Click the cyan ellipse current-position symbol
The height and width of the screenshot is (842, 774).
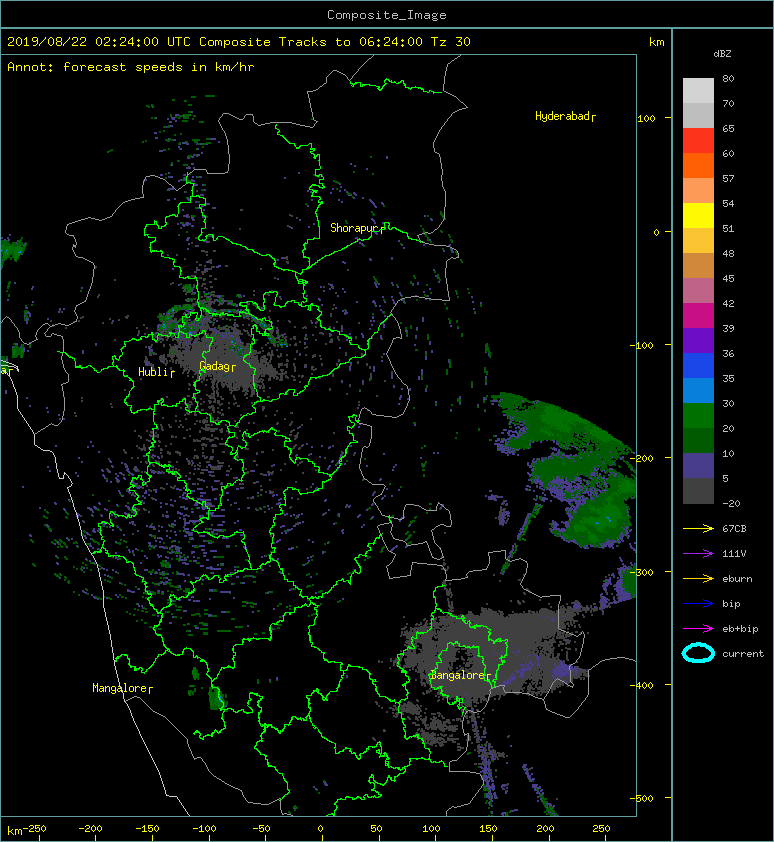tap(698, 653)
